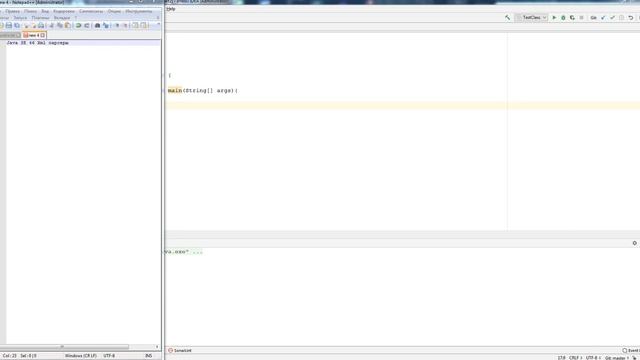Click INS indicator in Notepad++ status bar

[x=149, y=356]
